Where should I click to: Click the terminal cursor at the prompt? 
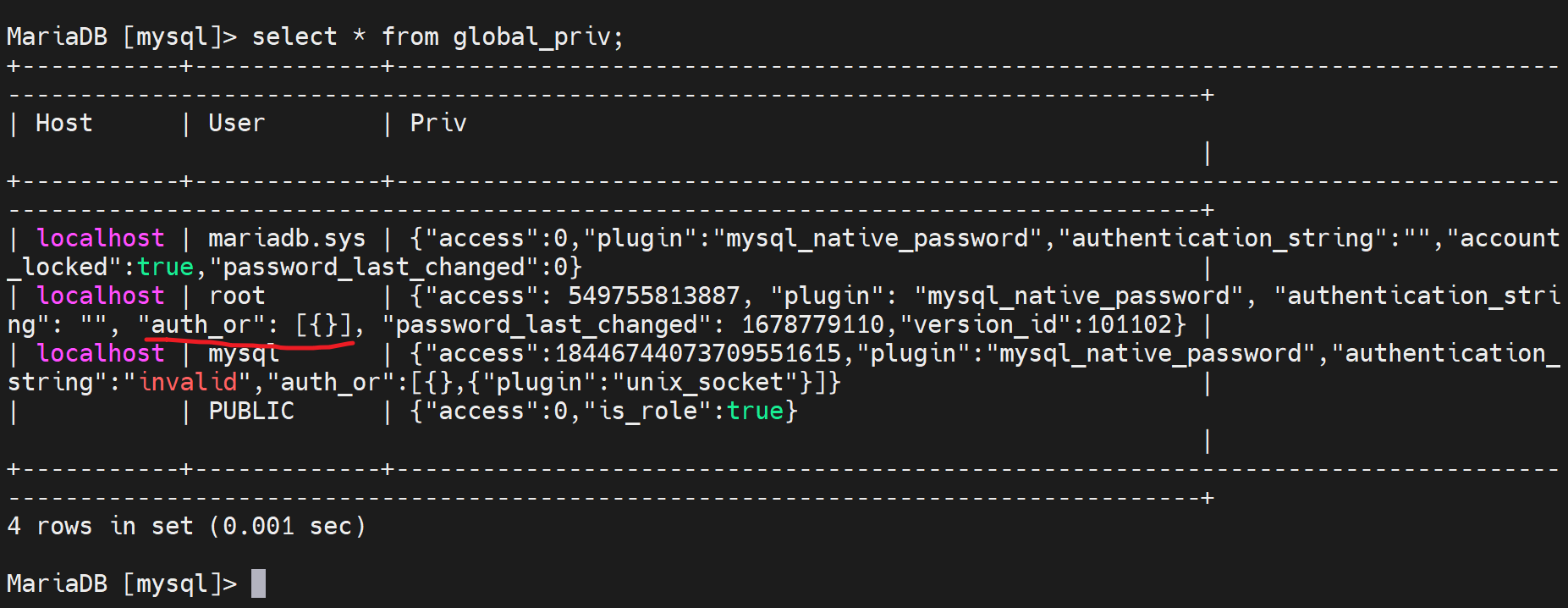click(258, 583)
